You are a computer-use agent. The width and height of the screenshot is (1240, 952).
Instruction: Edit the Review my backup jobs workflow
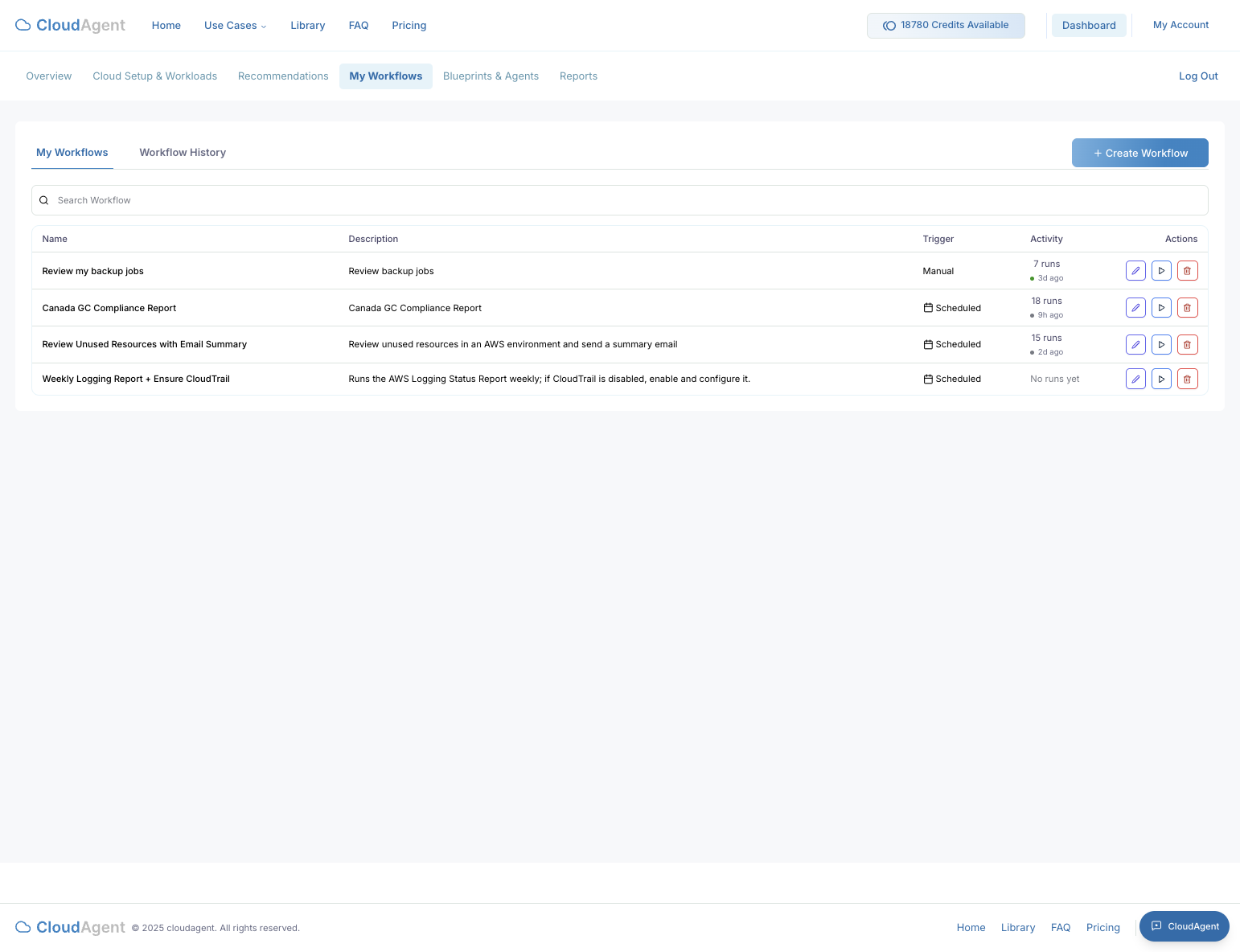coord(1135,270)
